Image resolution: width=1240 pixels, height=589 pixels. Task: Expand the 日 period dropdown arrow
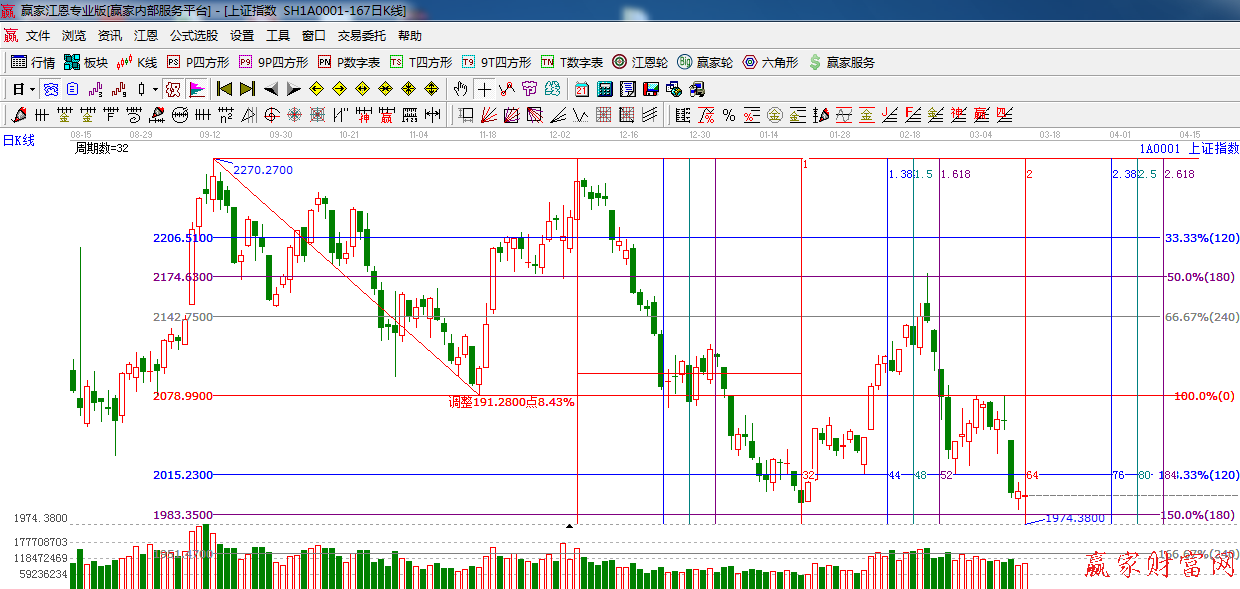(32, 89)
